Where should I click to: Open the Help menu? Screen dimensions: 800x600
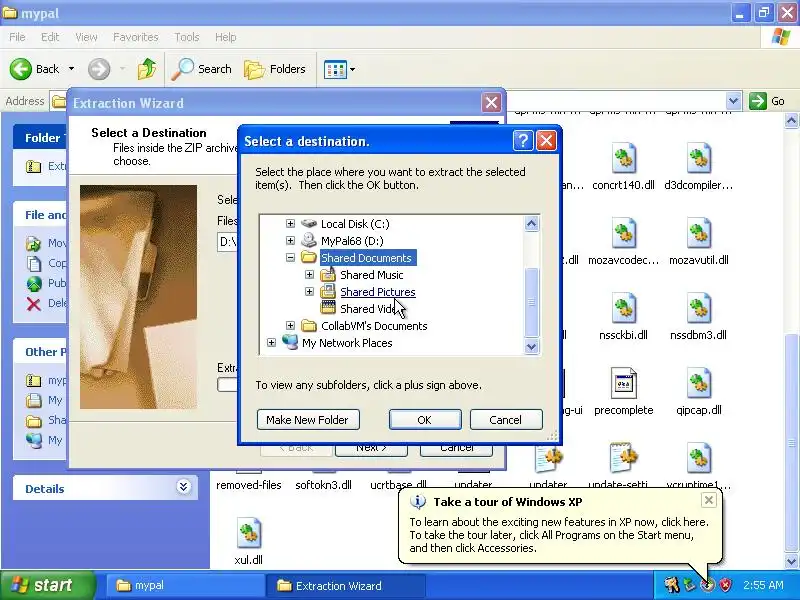coord(226,37)
